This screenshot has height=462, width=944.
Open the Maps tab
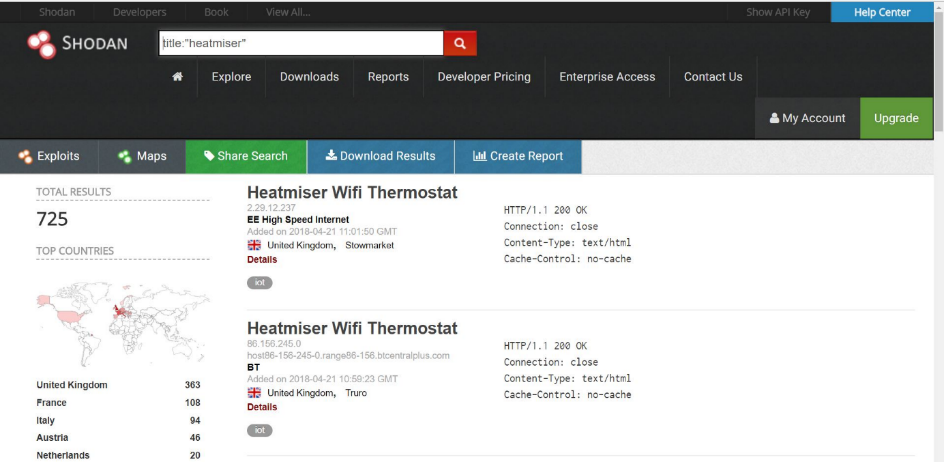pyautogui.click(x=142, y=156)
